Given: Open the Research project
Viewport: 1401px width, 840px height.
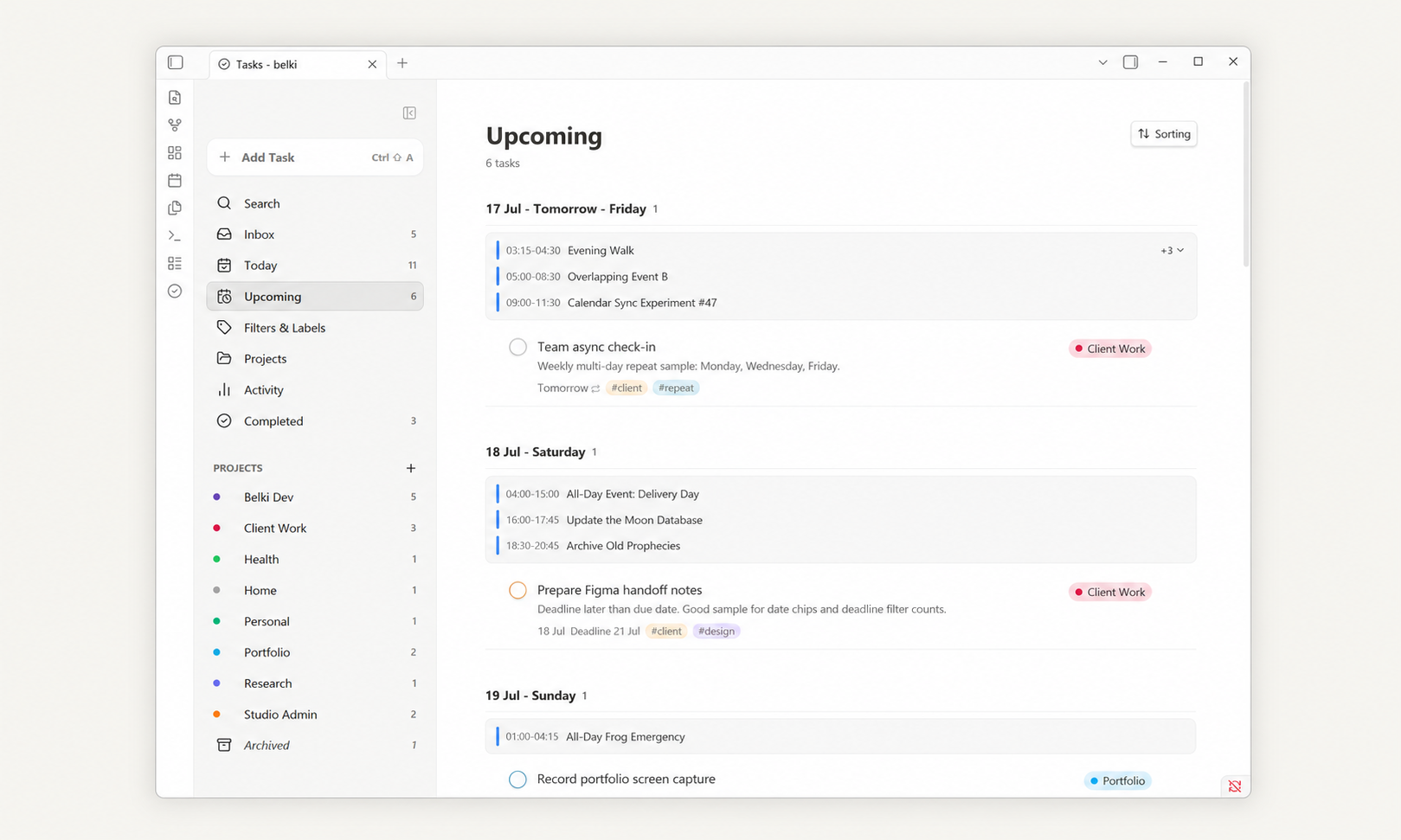Looking at the screenshot, I should click(315, 683).
